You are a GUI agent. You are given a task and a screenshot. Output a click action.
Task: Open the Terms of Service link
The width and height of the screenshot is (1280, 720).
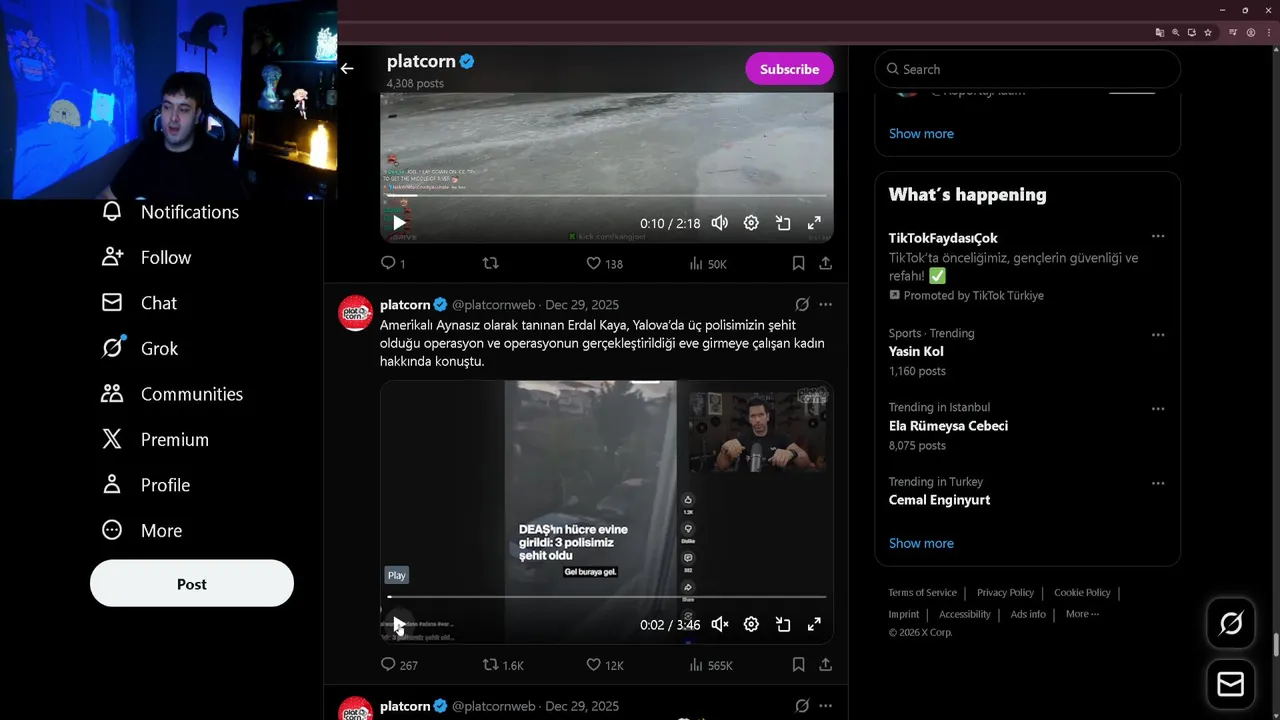[x=922, y=593]
